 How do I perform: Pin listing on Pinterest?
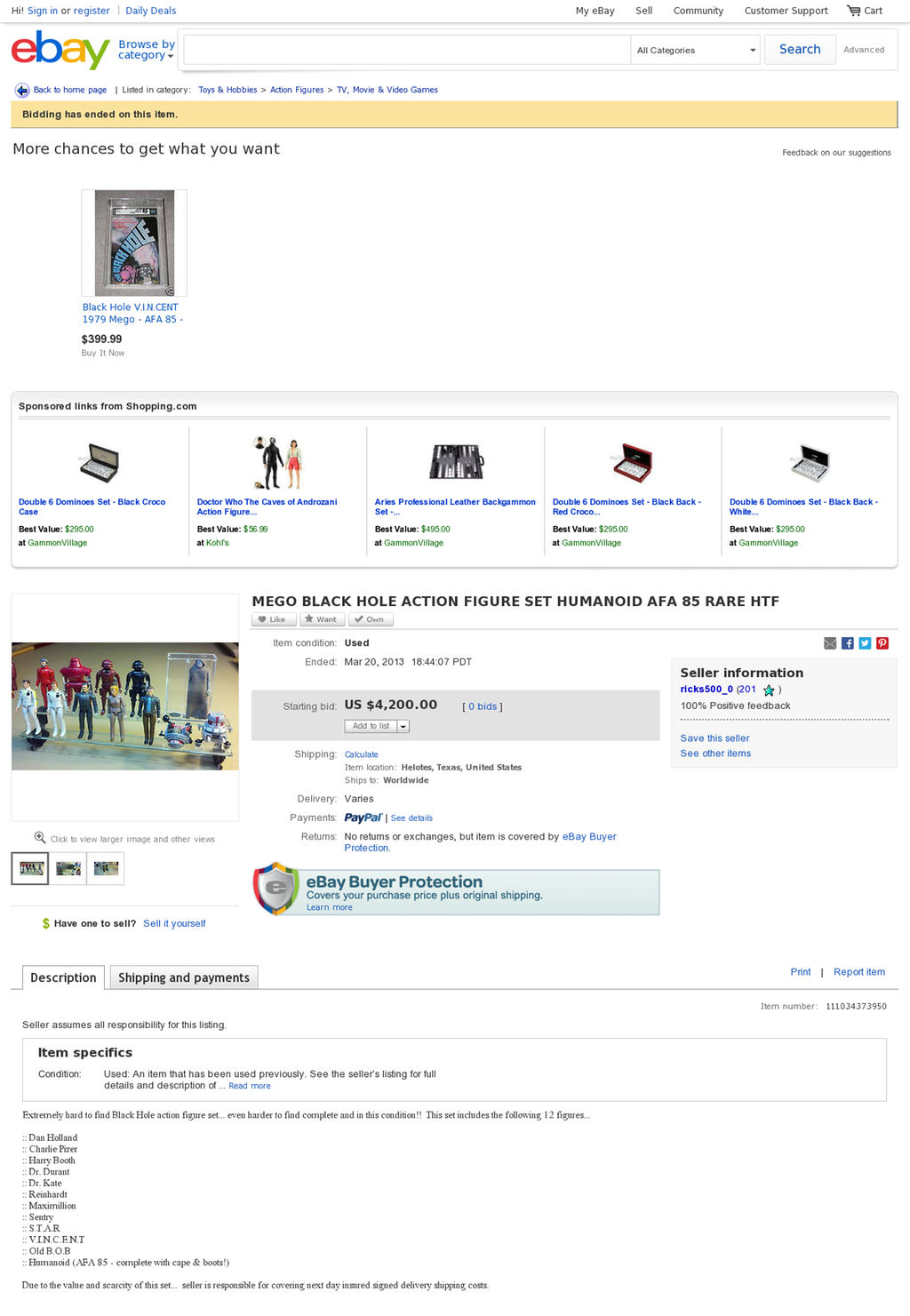tap(882, 643)
